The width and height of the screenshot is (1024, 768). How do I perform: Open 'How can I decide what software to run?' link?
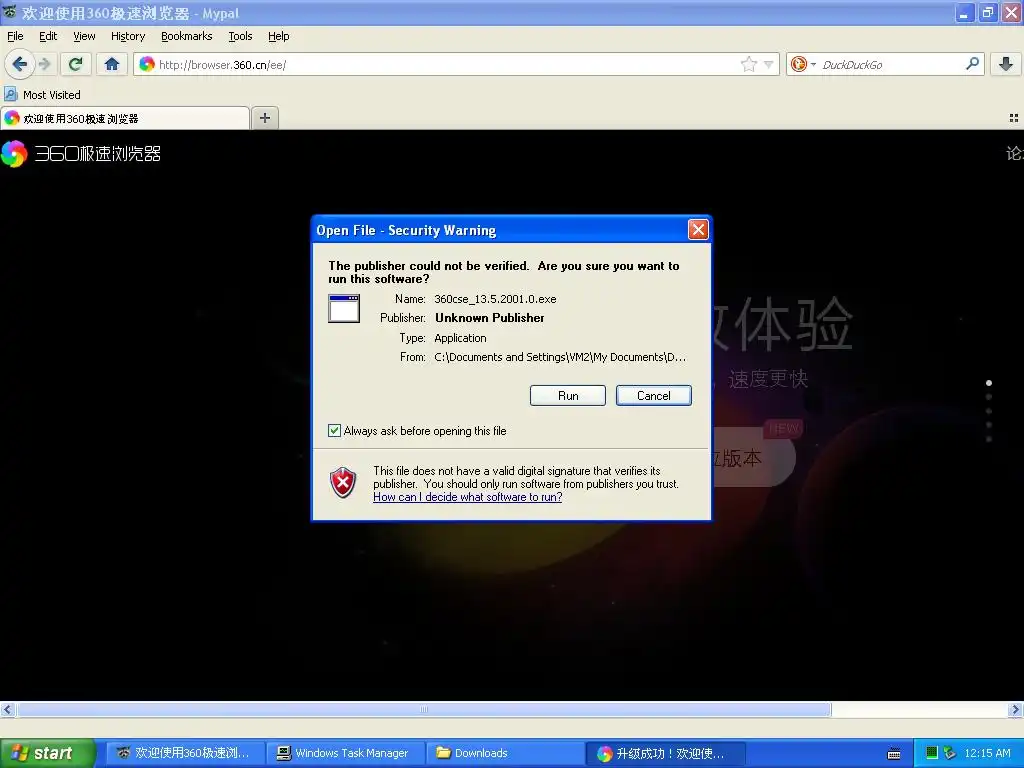tap(468, 497)
